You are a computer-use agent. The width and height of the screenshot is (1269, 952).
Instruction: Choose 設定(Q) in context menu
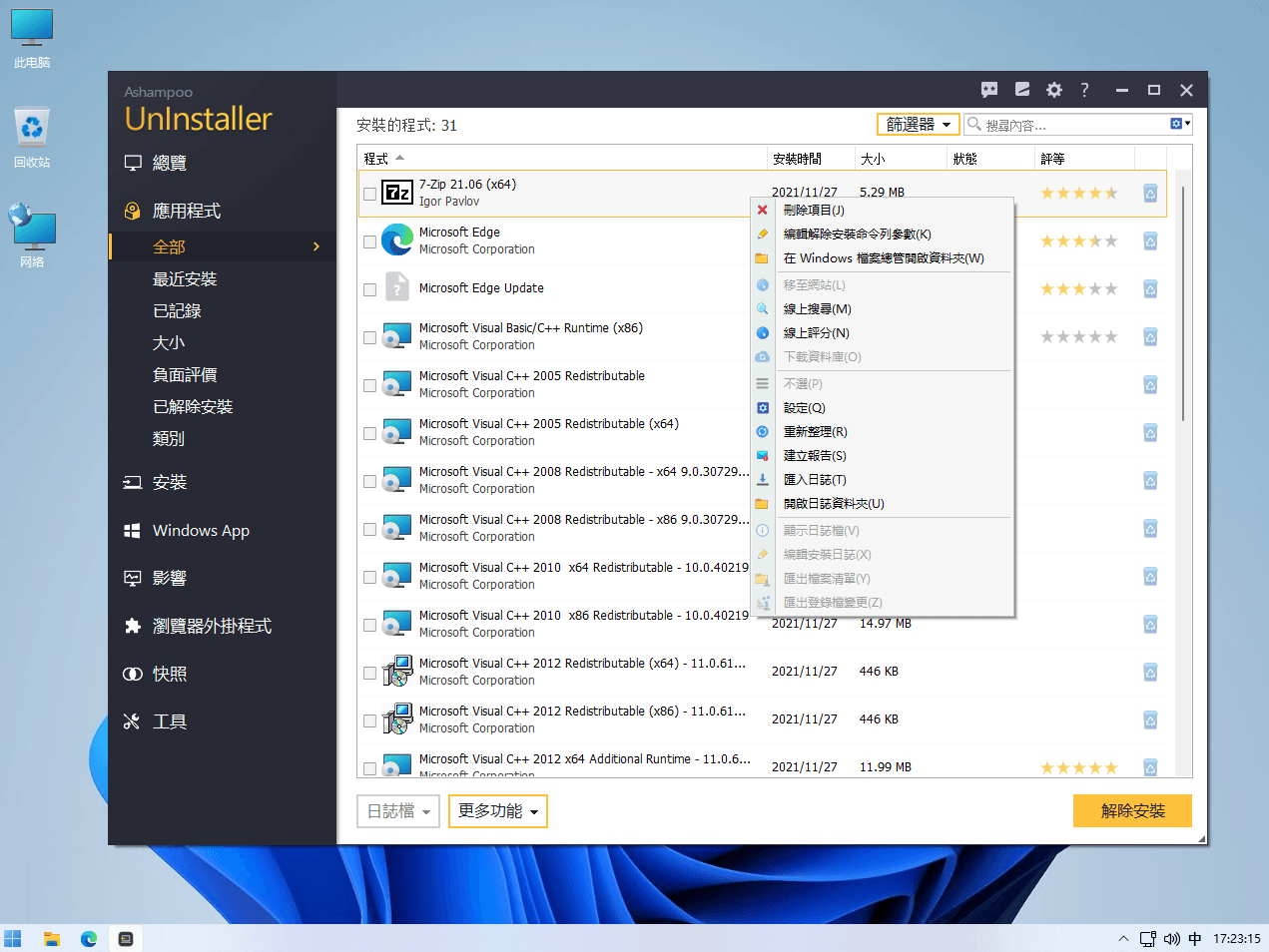point(882,407)
